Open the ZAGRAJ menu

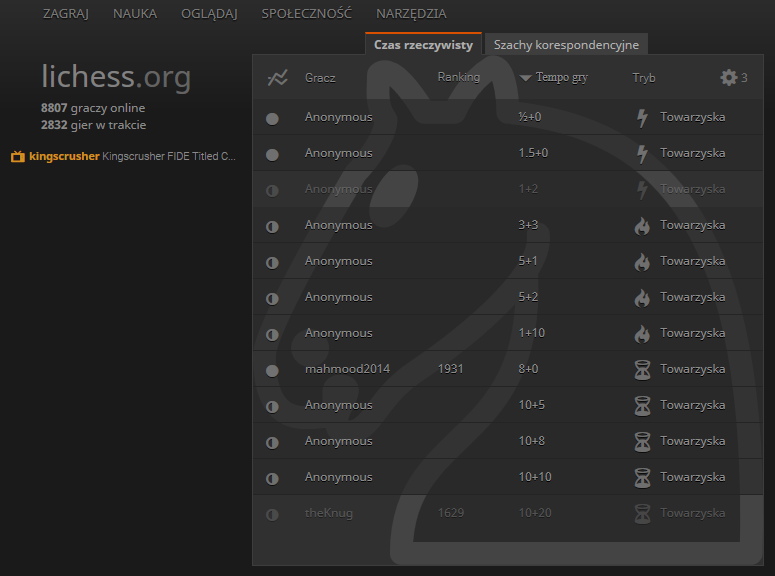[x=66, y=14]
